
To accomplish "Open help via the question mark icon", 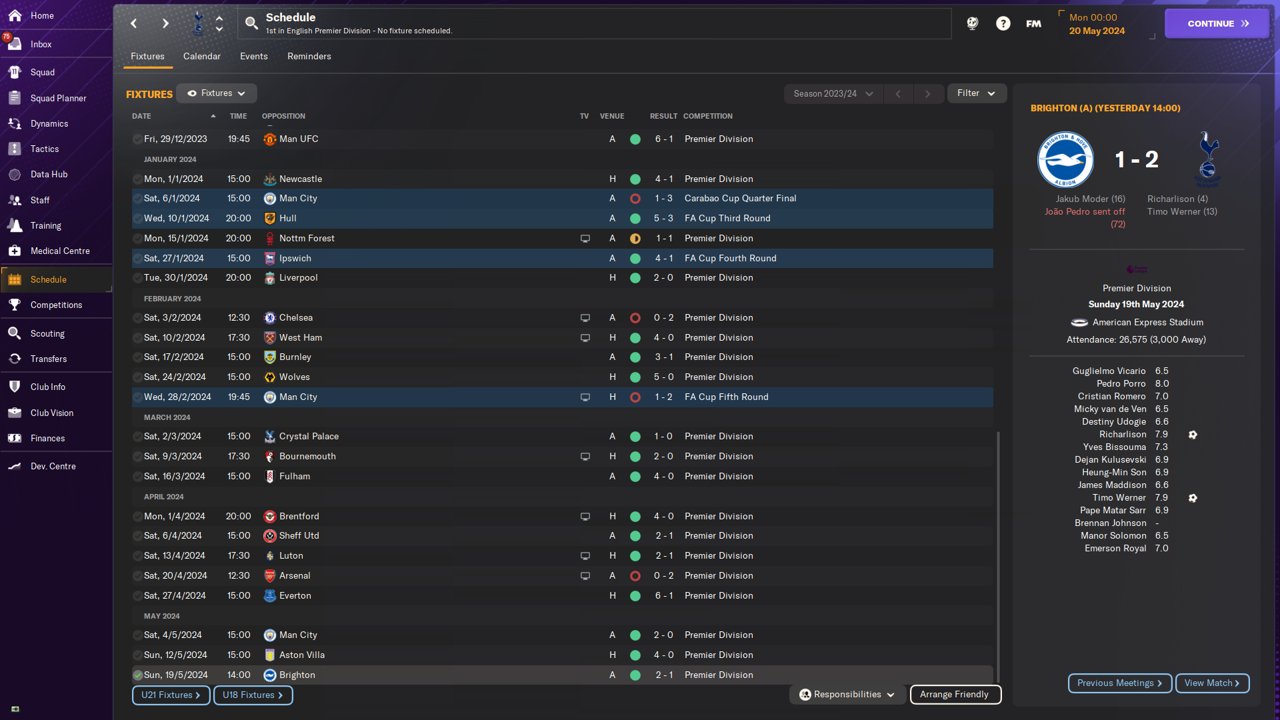I will [1003, 23].
